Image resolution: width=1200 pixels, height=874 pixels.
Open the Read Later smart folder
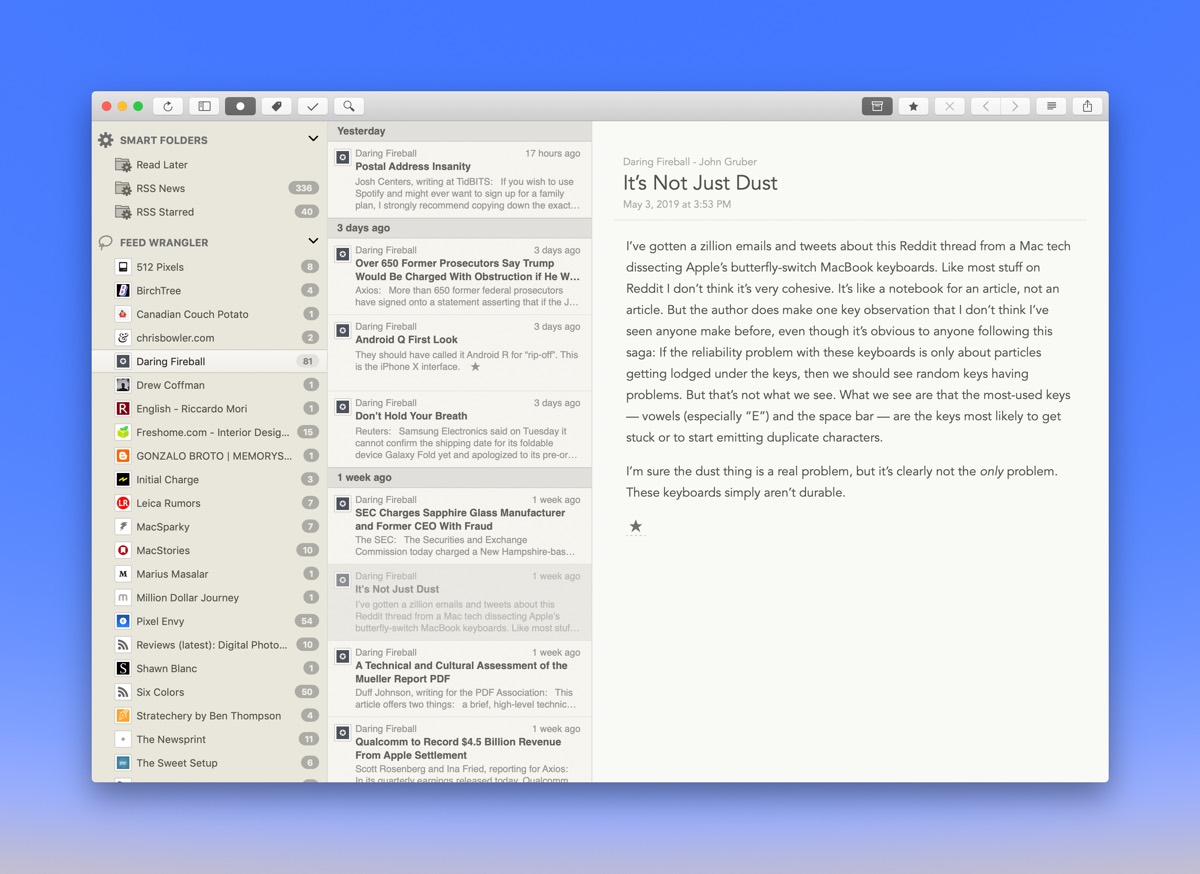[x=209, y=164]
